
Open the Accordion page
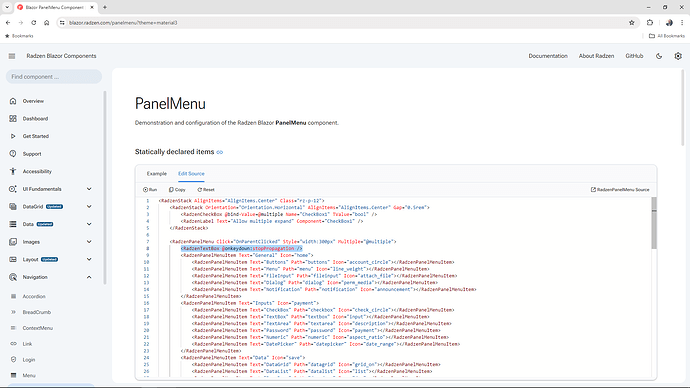click(x=34, y=296)
